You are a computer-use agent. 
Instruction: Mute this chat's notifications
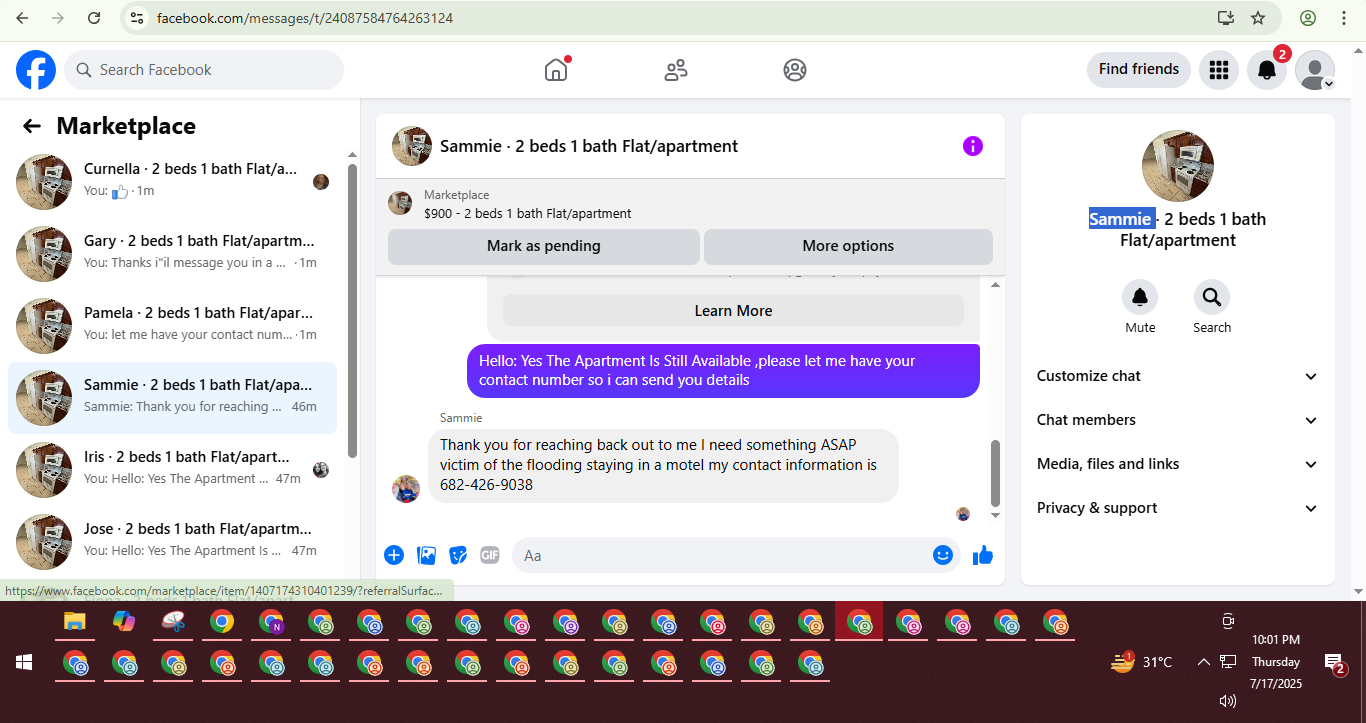(x=1140, y=297)
